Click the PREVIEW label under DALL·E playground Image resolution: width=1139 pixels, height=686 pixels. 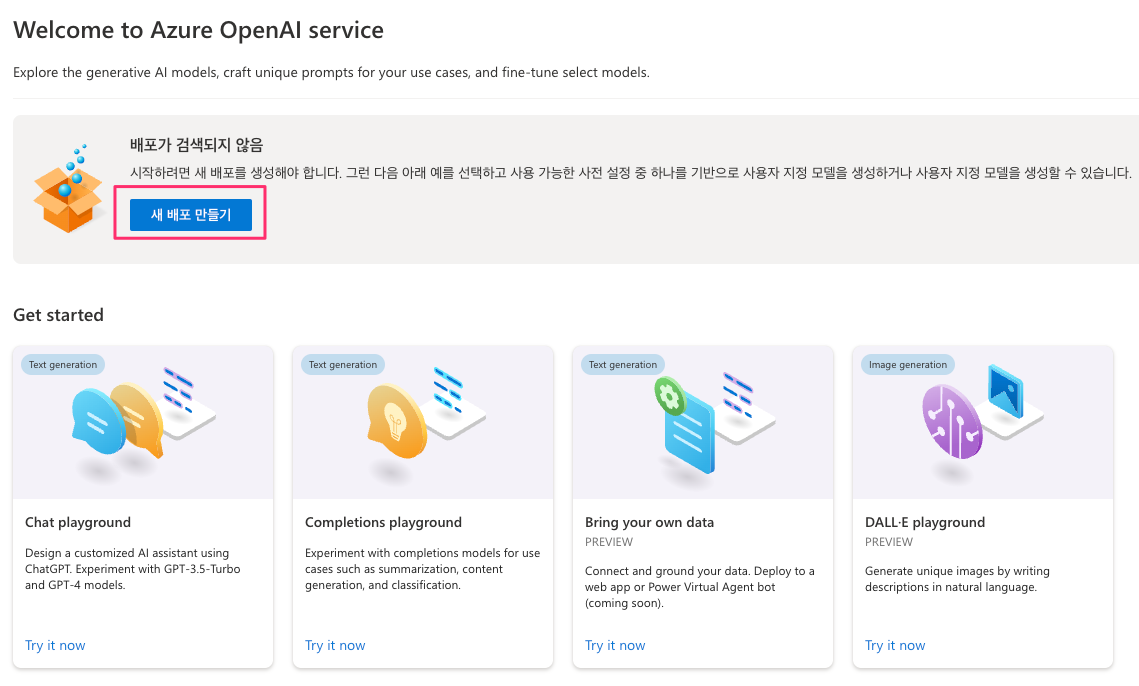[x=888, y=542]
